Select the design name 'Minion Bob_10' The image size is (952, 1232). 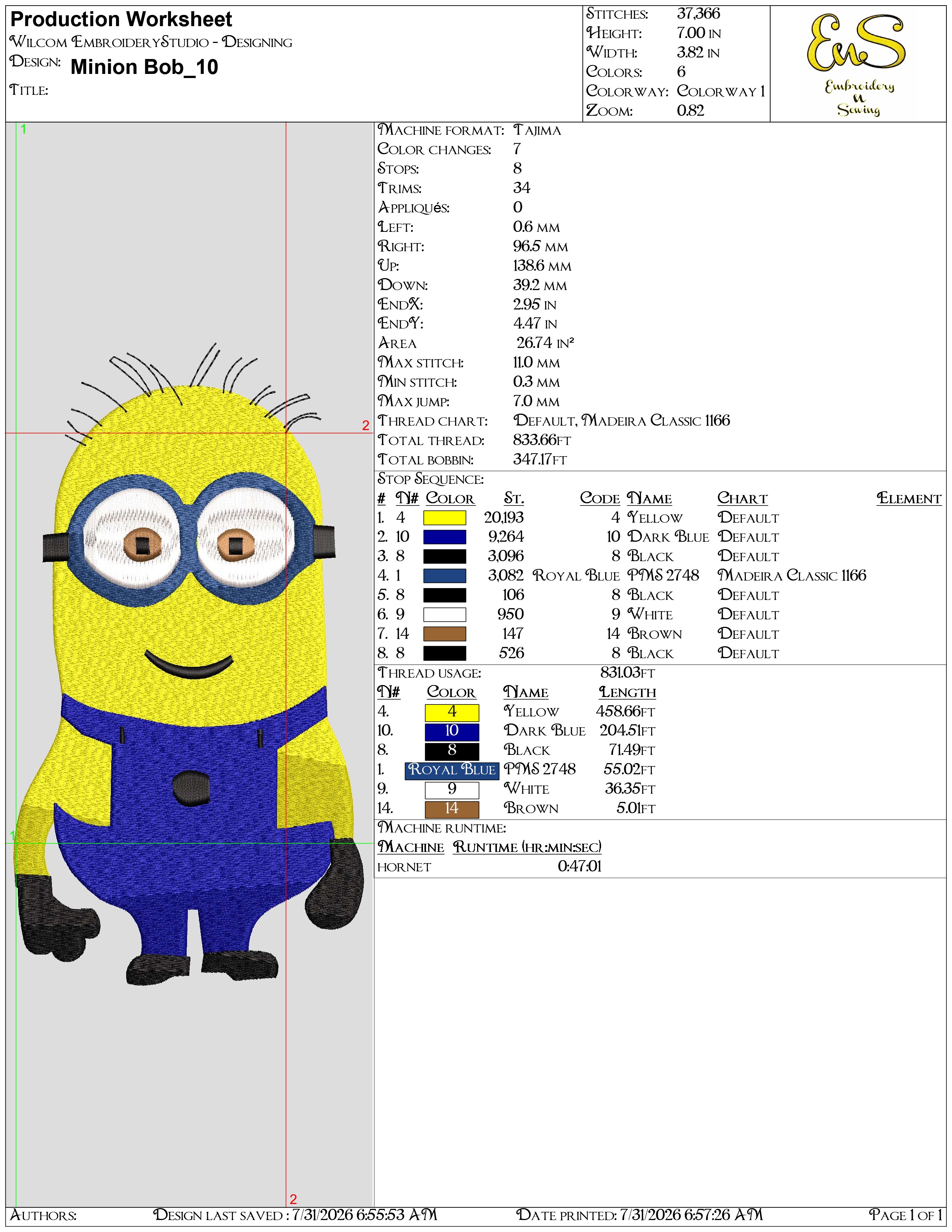coord(144,67)
